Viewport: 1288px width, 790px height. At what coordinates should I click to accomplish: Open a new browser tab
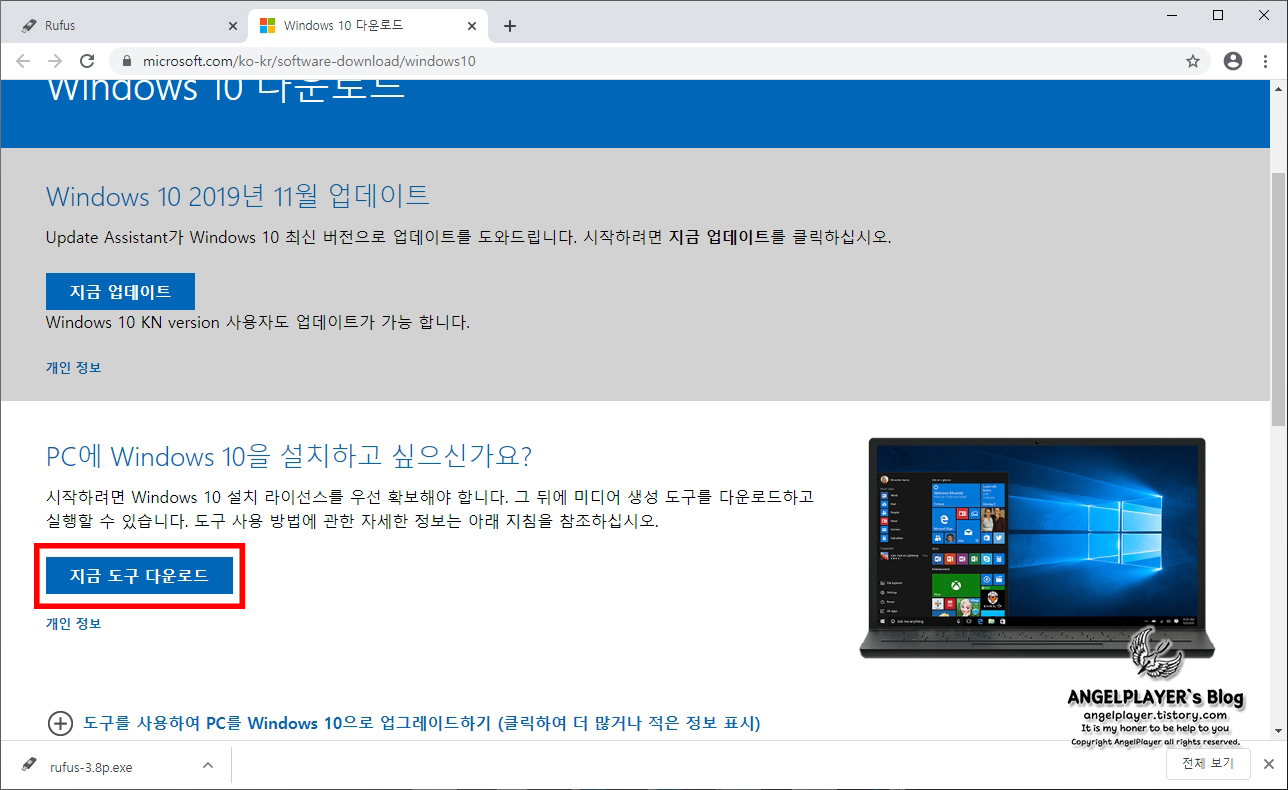(x=510, y=26)
